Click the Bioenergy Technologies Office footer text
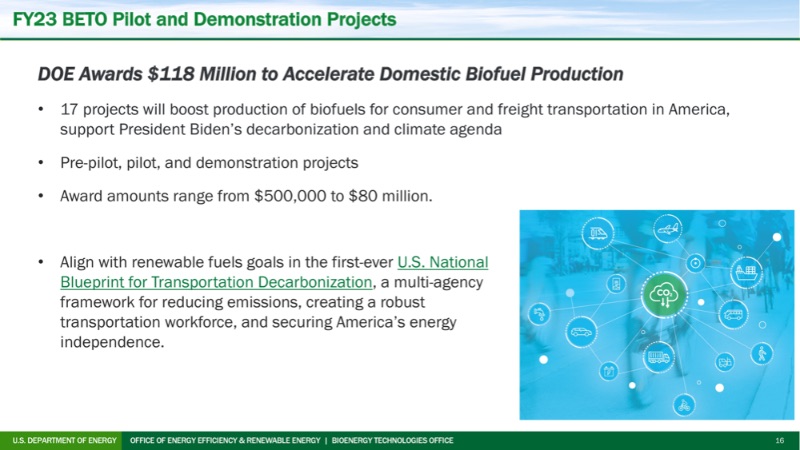The height and width of the screenshot is (450, 800). point(392,441)
